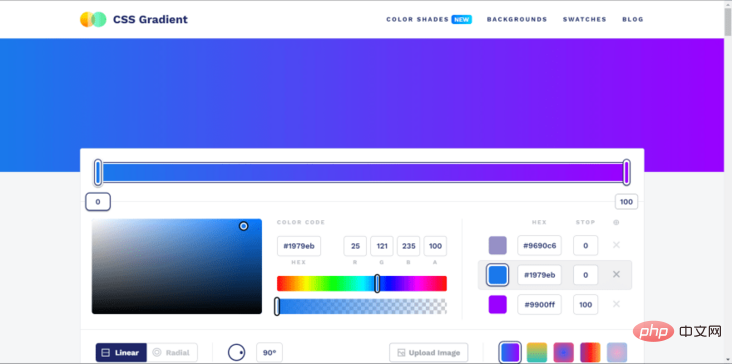Remove the #9900ff color stop
The width and height of the screenshot is (732, 364).
click(x=616, y=304)
